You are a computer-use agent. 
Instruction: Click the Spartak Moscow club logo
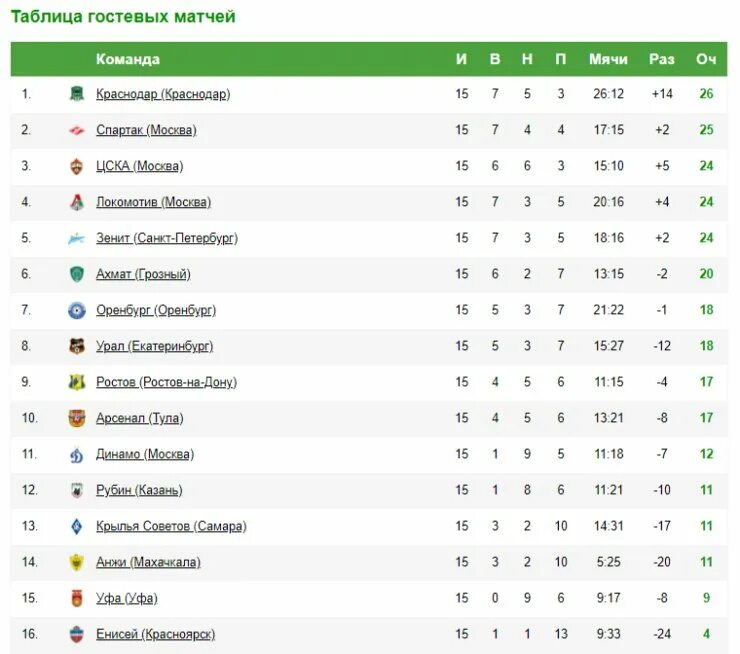[77, 130]
